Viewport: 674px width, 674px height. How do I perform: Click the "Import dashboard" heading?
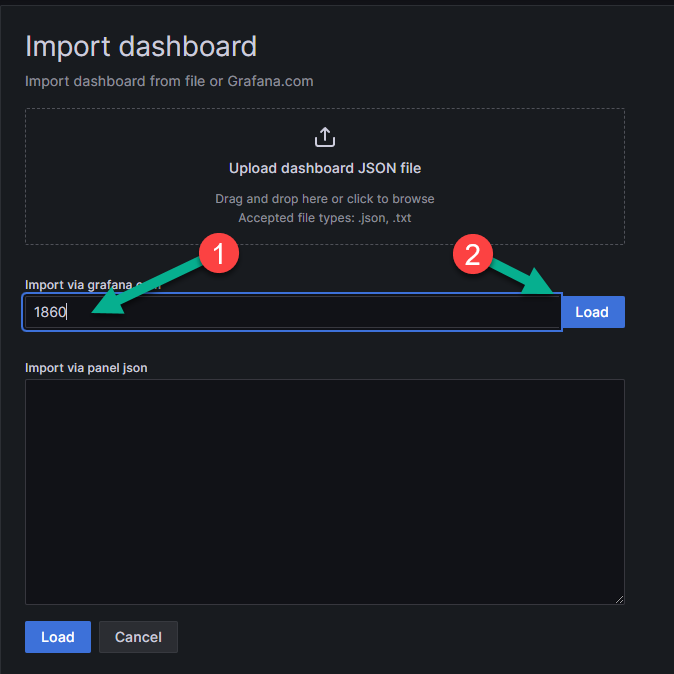coord(141,46)
